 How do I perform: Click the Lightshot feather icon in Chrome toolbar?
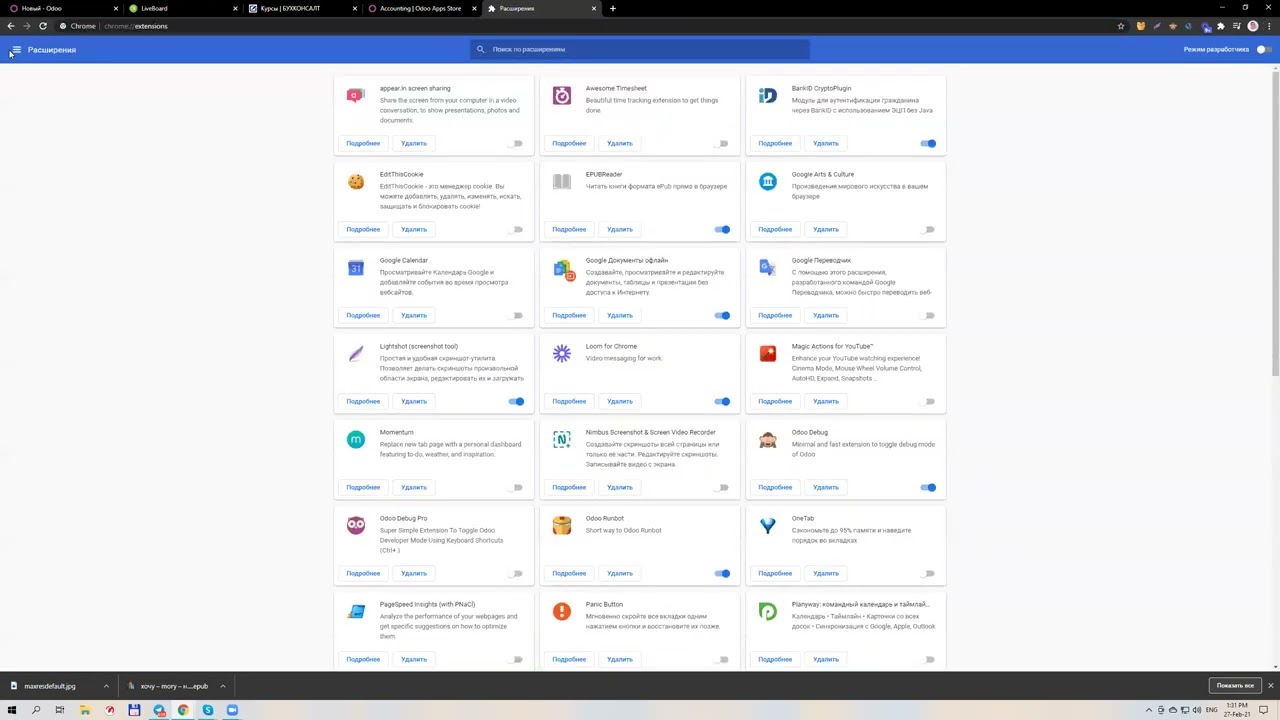point(1157,26)
